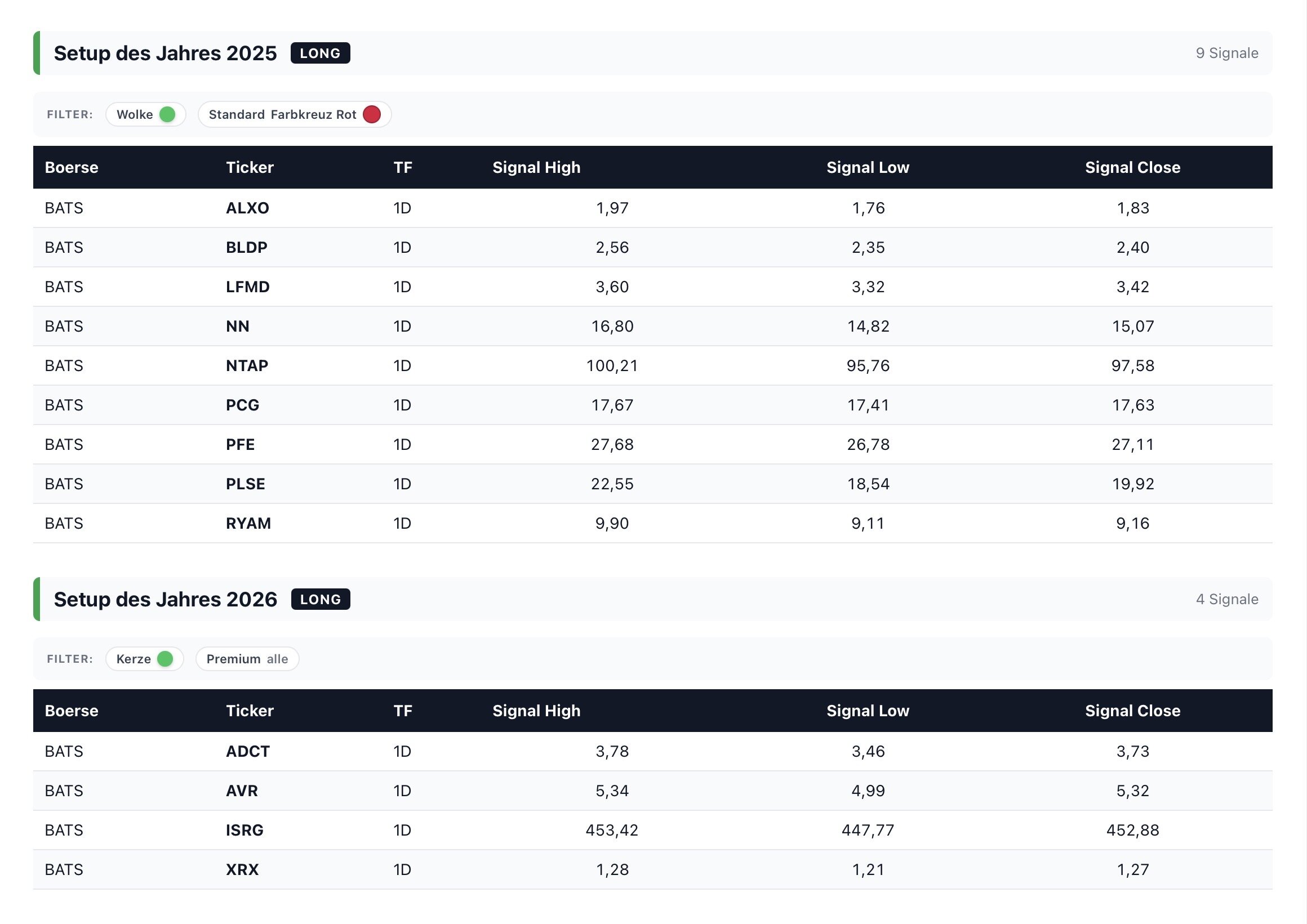Click the 'Setup des Jahres 2026' heading
The image size is (1307, 924).
166,599
